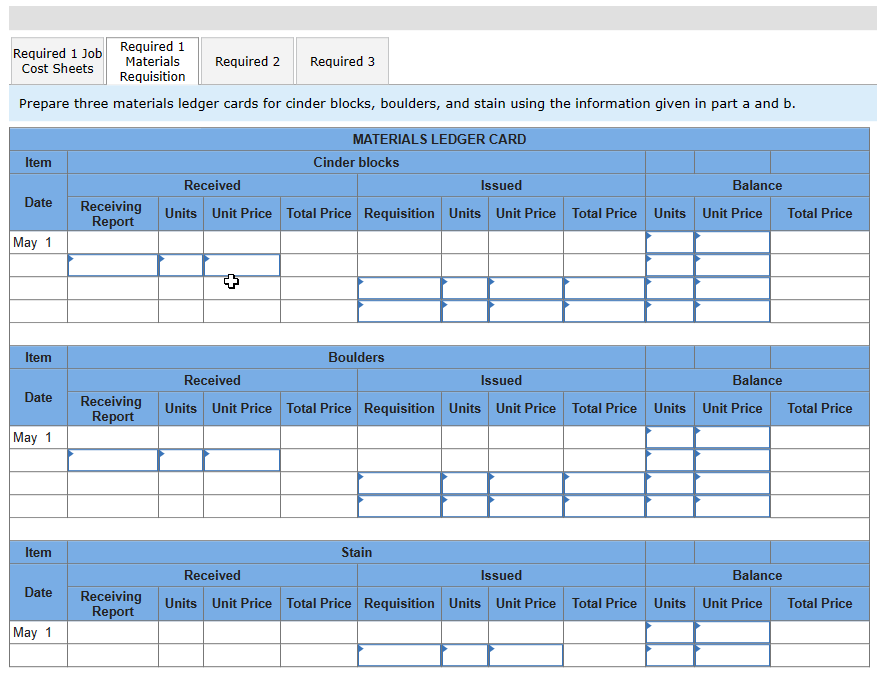The width and height of the screenshot is (877, 674).
Task: Click the Issued Units cell for Stain
Action: [464, 655]
